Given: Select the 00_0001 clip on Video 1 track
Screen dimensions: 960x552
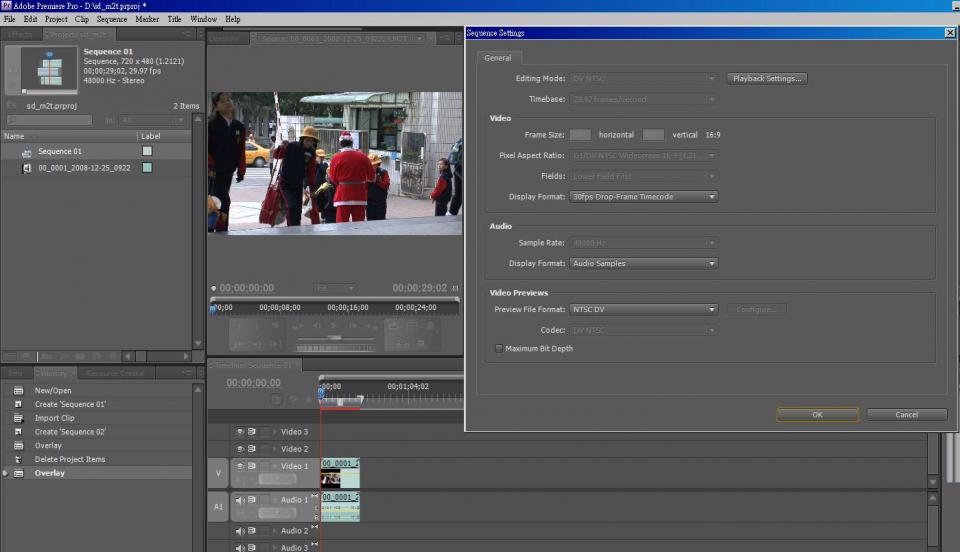Looking at the screenshot, I should click(340, 472).
